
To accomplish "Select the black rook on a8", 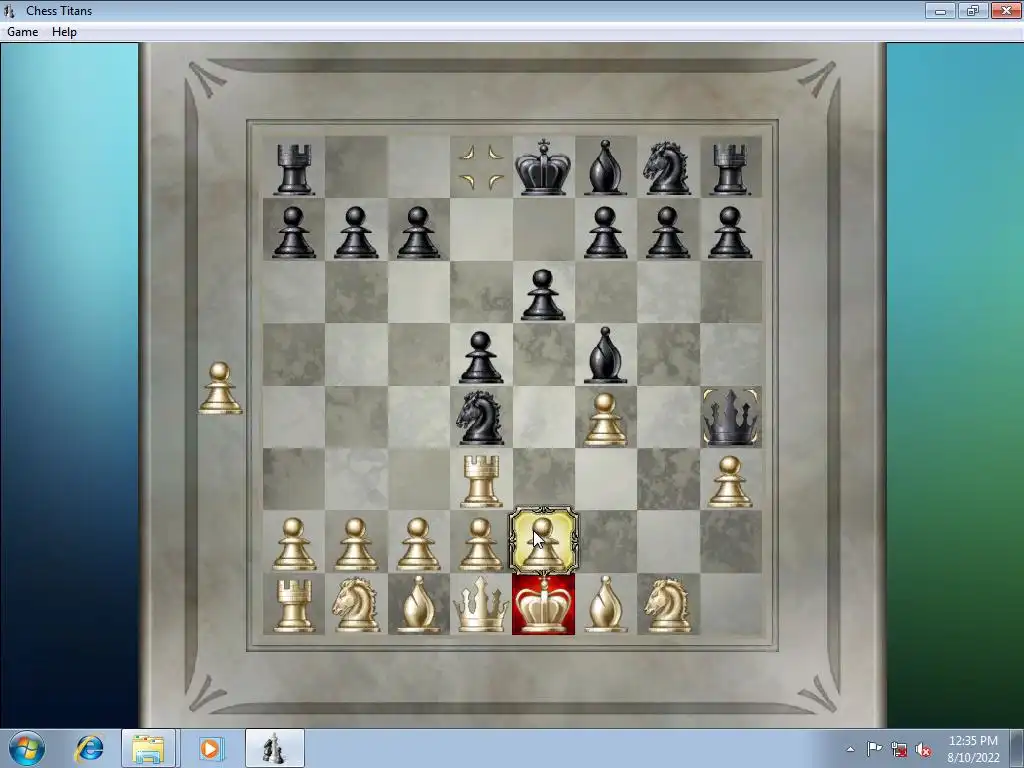I will 294,169.
